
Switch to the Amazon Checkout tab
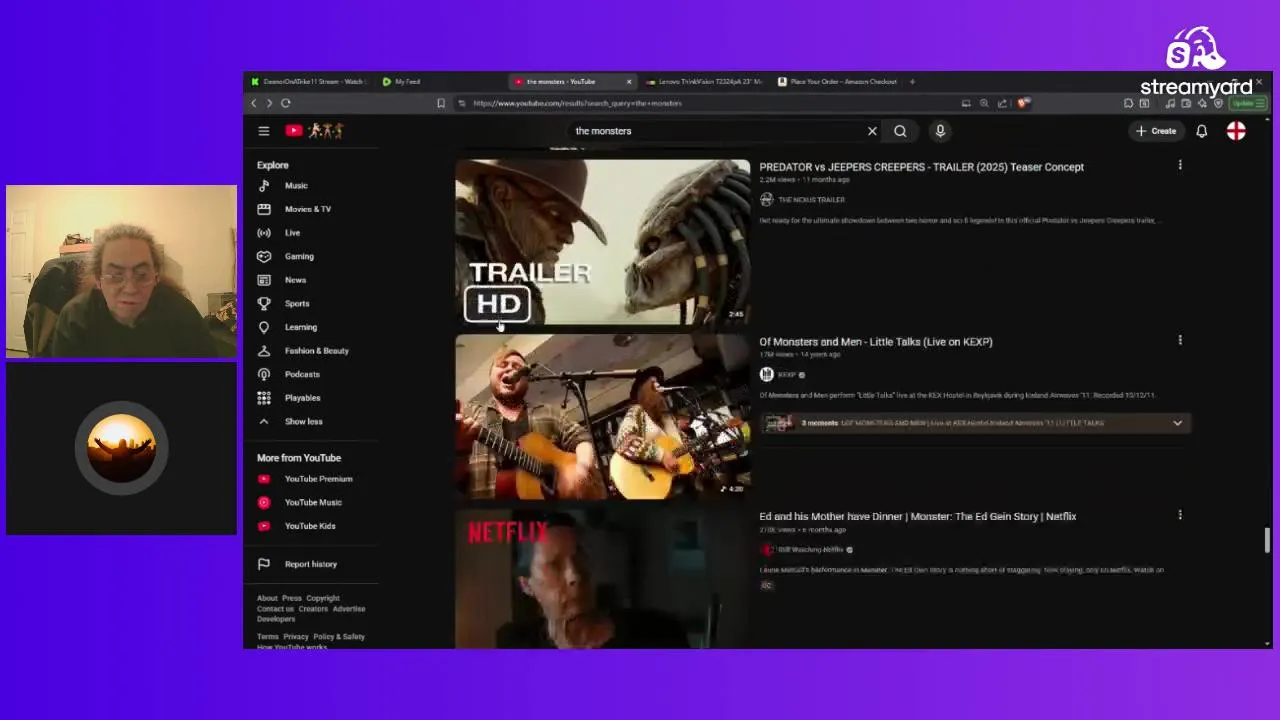[x=838, y=82]
